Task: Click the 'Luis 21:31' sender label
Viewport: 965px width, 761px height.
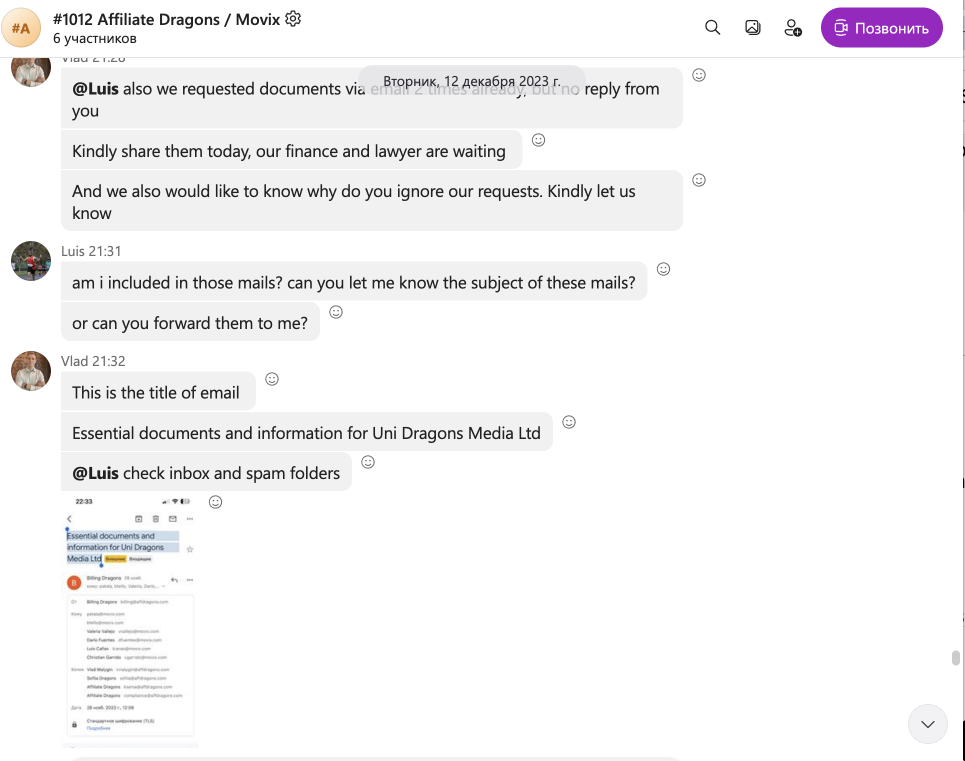Action: tap(91, 251)
